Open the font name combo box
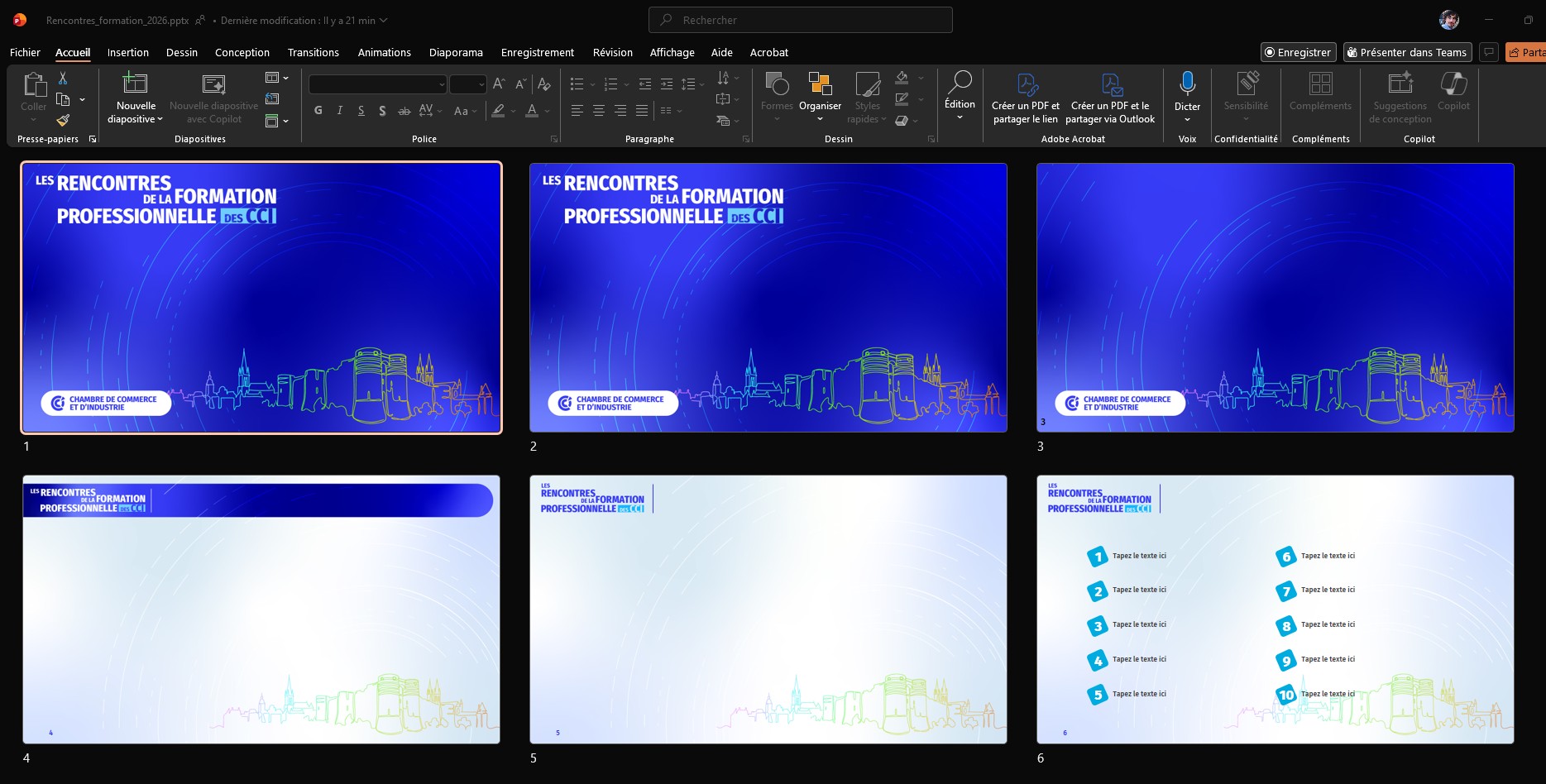The width and height of the screenshot is (1546, 784). [x=377, y=84]
